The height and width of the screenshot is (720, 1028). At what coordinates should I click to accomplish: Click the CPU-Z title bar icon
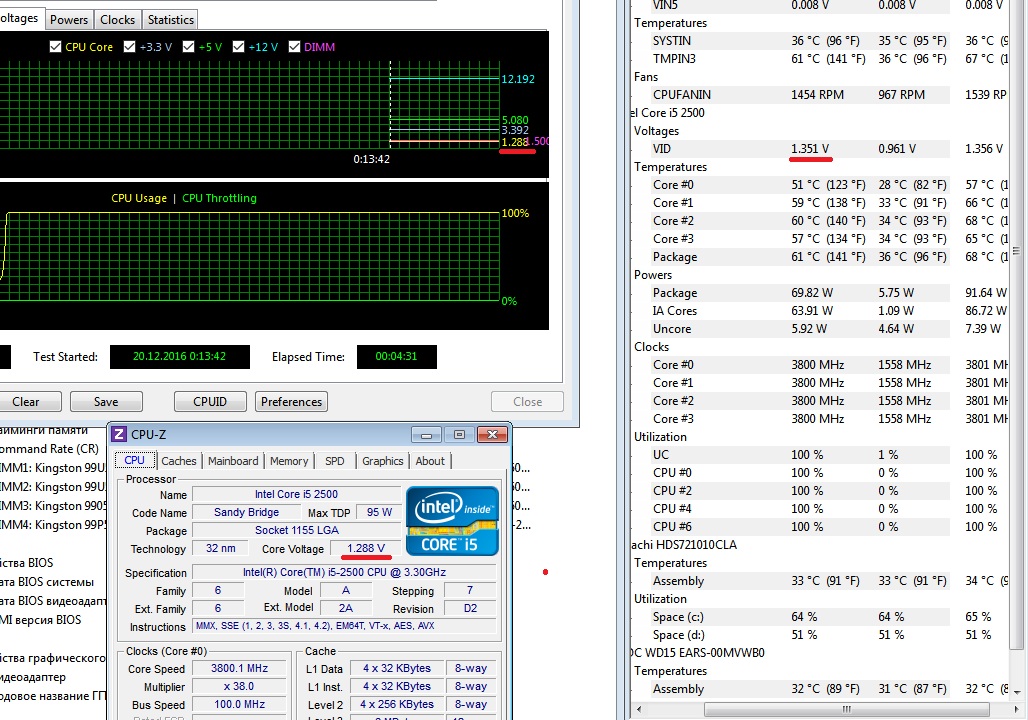[119, 434]
